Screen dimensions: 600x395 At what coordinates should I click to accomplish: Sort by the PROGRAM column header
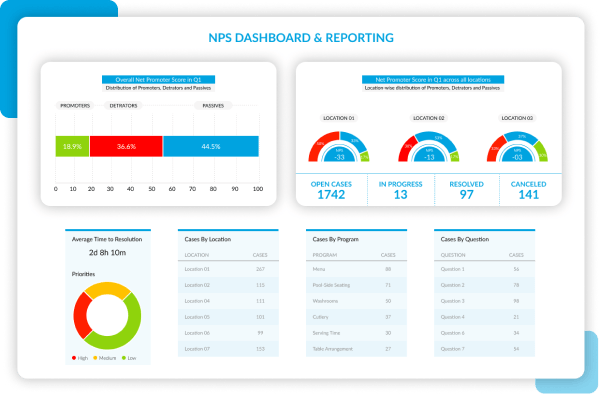coord(325,255)
